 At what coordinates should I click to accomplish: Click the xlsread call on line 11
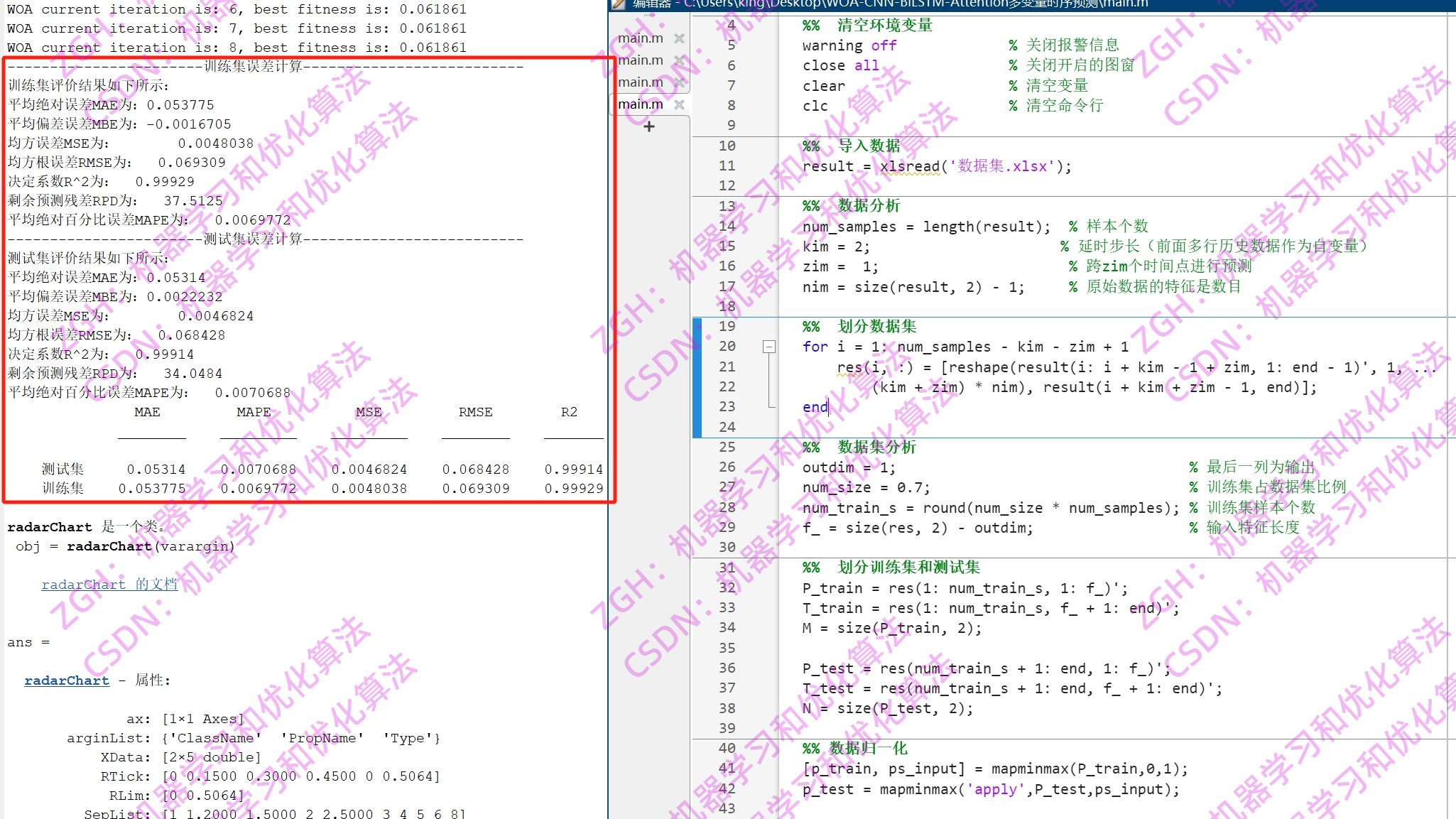pyautogui.click(x=909, y=166)
